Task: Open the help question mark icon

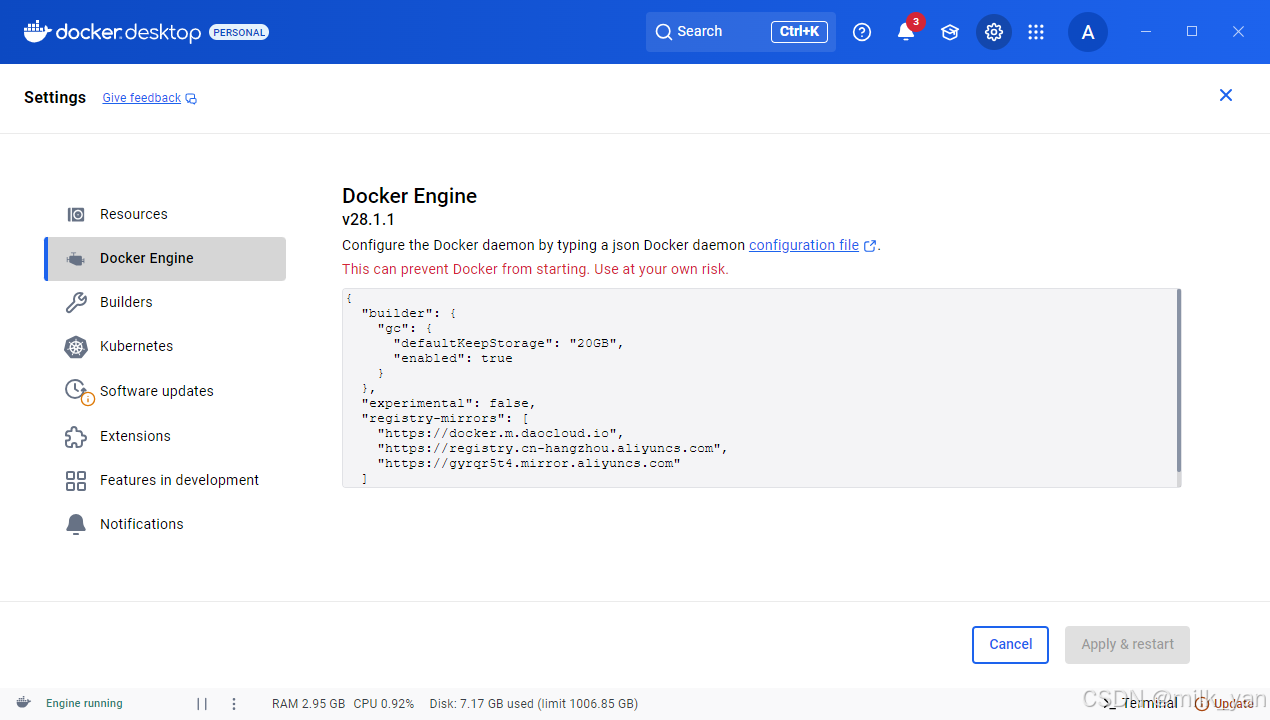Action: tap(862, 32)
